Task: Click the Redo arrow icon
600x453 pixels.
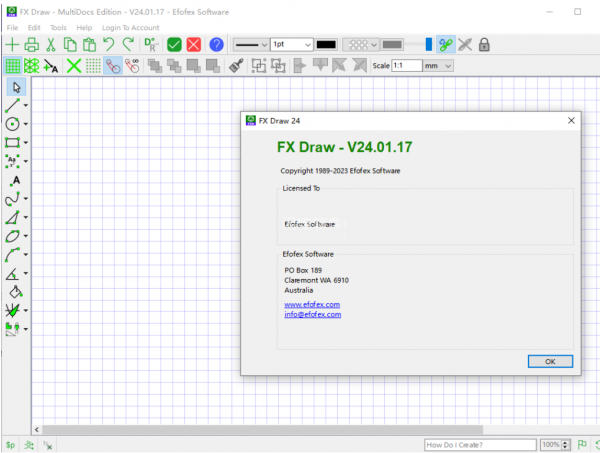Action: point(128,45)
